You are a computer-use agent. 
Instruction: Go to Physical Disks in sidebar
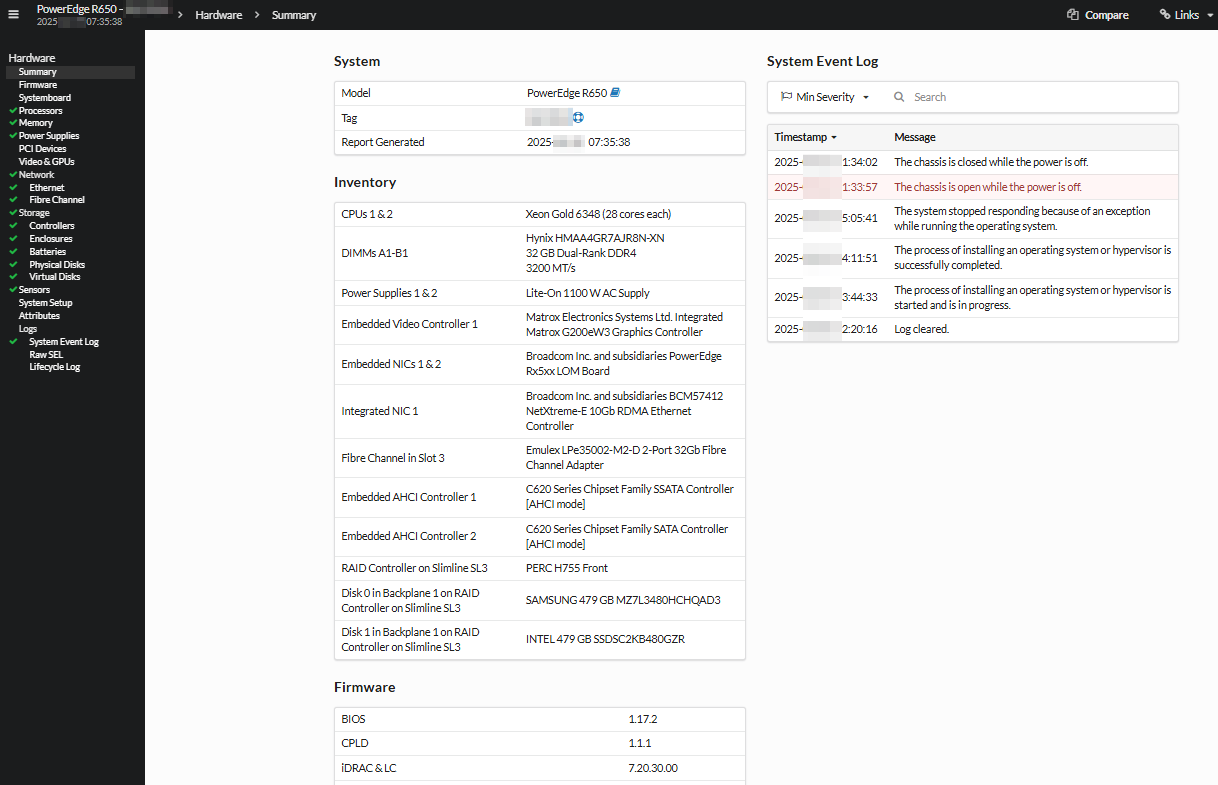pos(57,265)
